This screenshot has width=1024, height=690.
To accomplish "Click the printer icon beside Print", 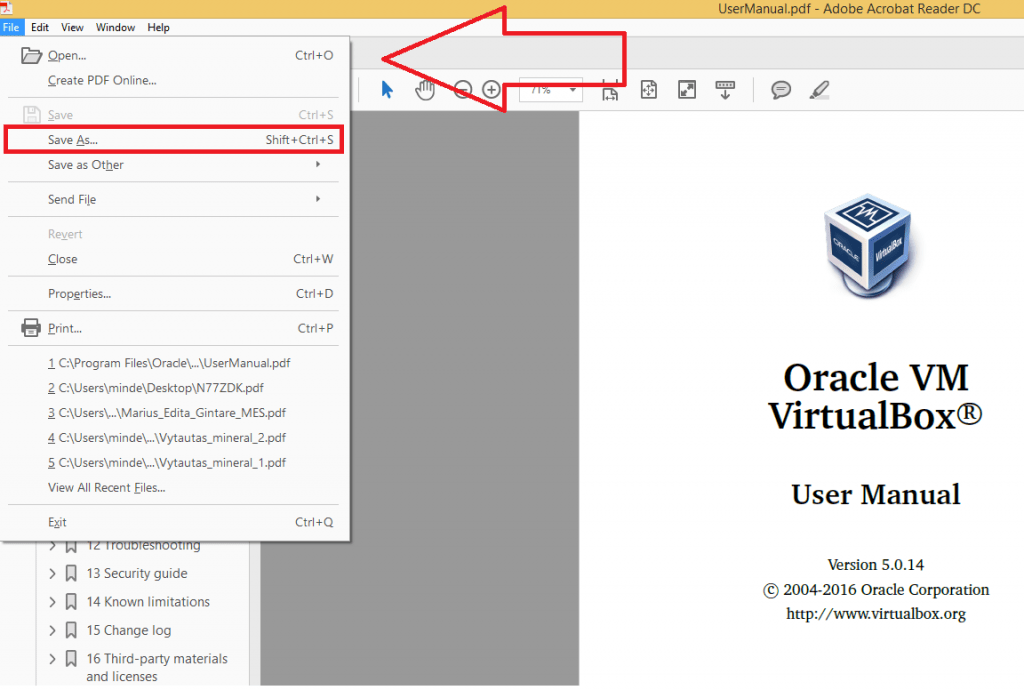I will 31,328.
